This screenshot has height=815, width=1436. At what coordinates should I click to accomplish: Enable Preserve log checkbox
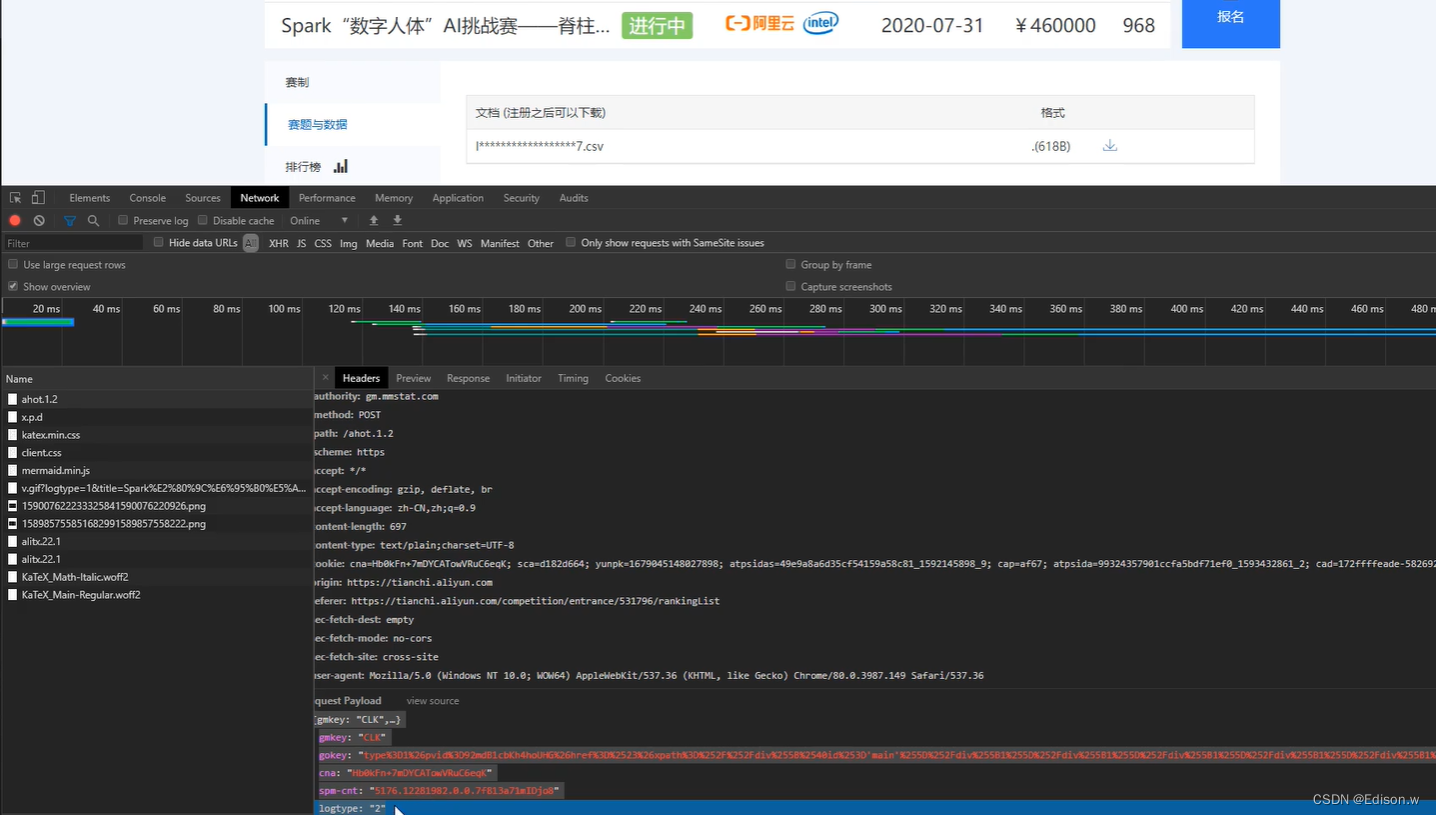(x=123, y=220)
